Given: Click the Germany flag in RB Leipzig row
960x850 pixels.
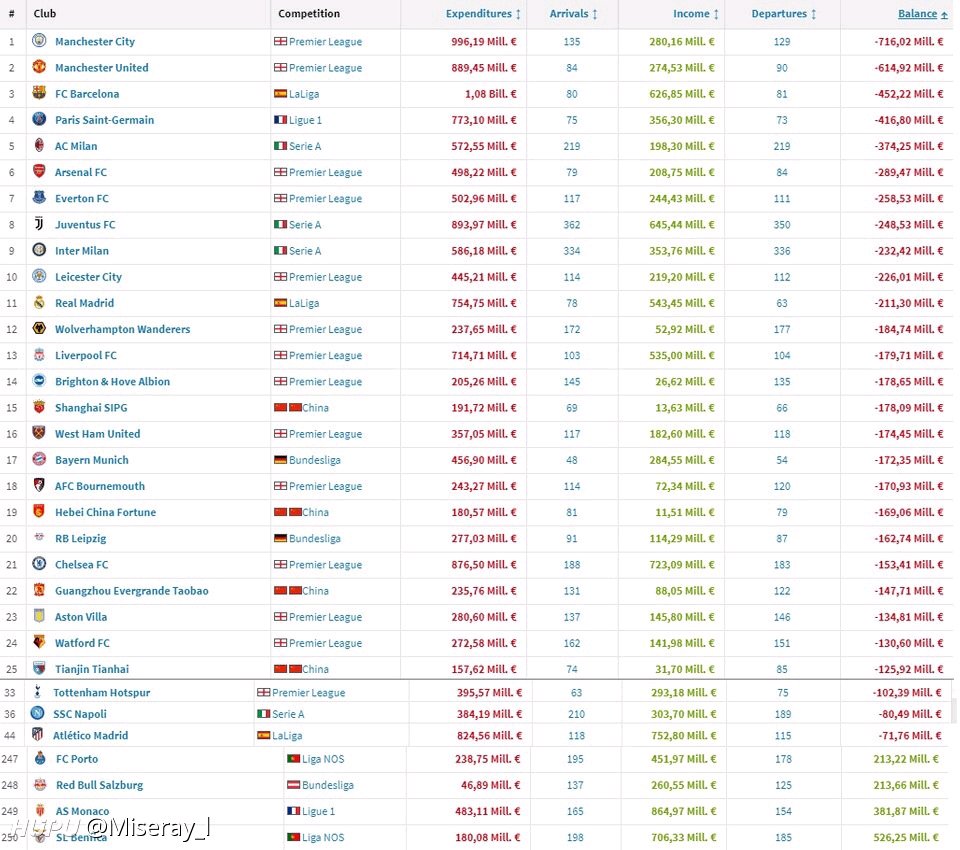Looking at the screenshot, I should (x=280, y=538).
